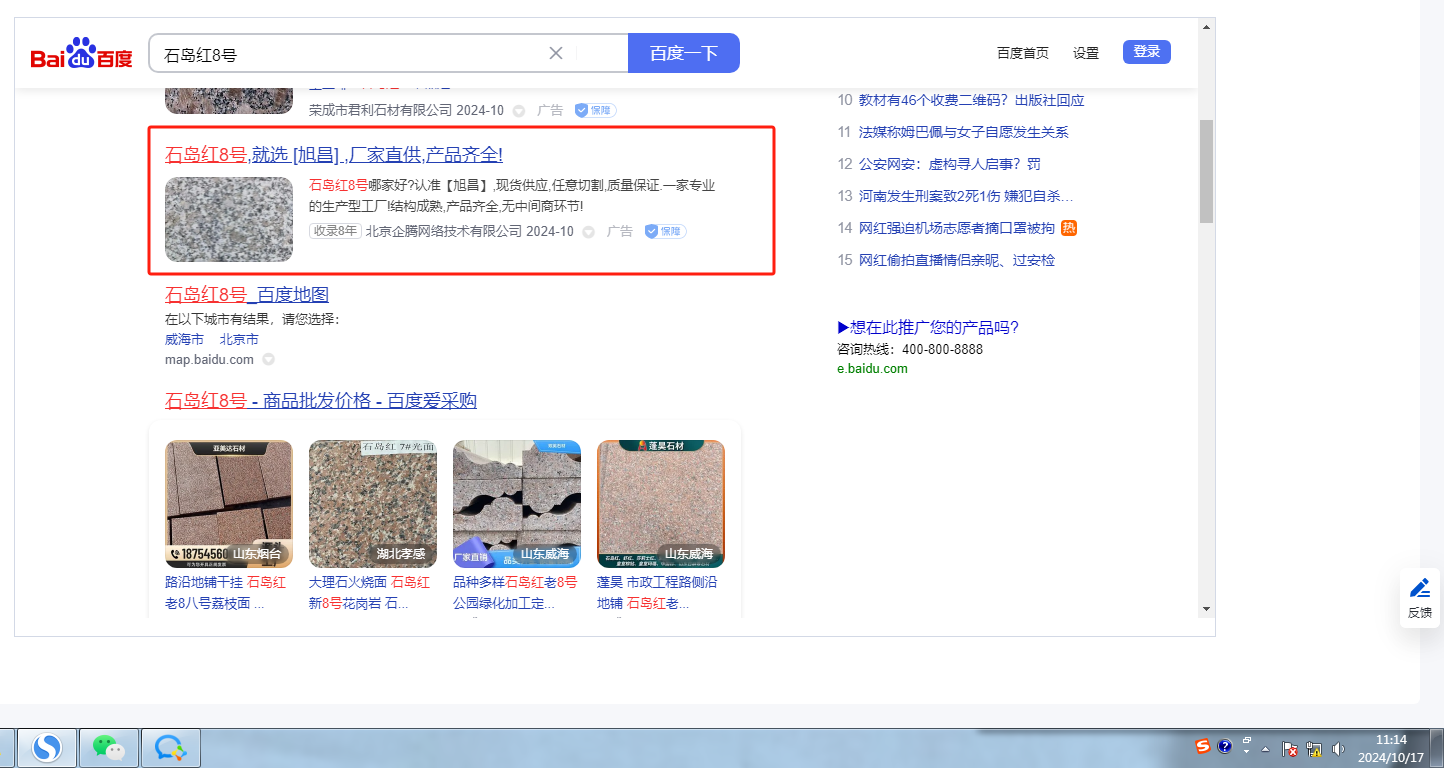Click the 登录 login button

click(1146, 52)
